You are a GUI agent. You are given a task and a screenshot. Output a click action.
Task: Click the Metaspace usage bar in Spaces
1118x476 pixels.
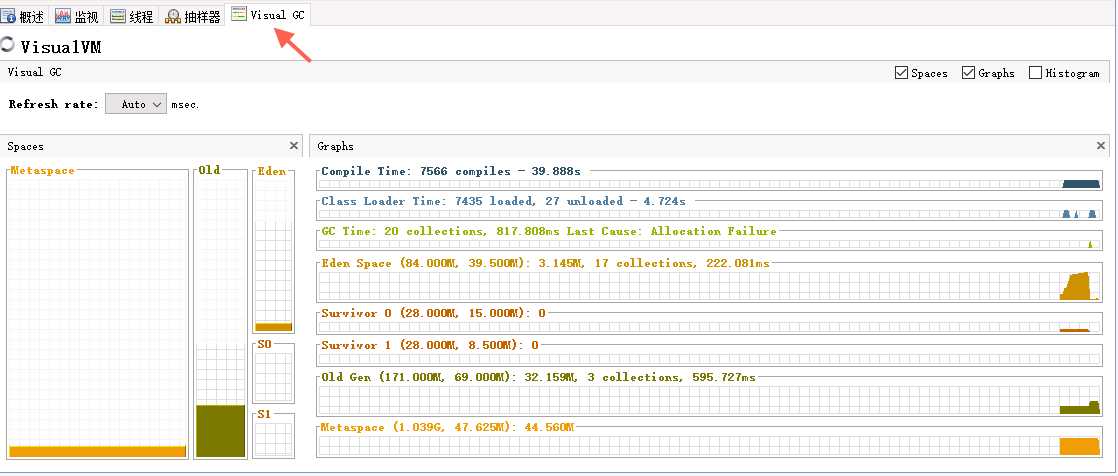click(98, 451)
